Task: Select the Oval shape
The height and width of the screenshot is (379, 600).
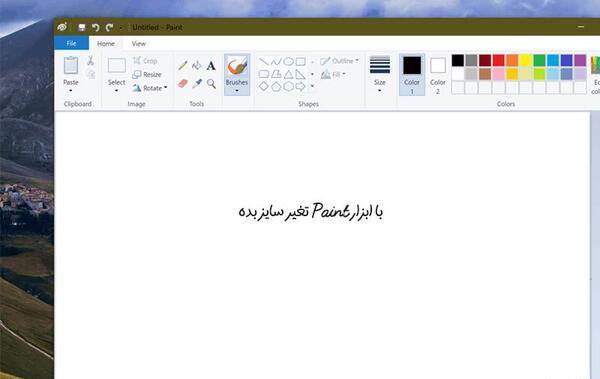Action: [289, 61]
